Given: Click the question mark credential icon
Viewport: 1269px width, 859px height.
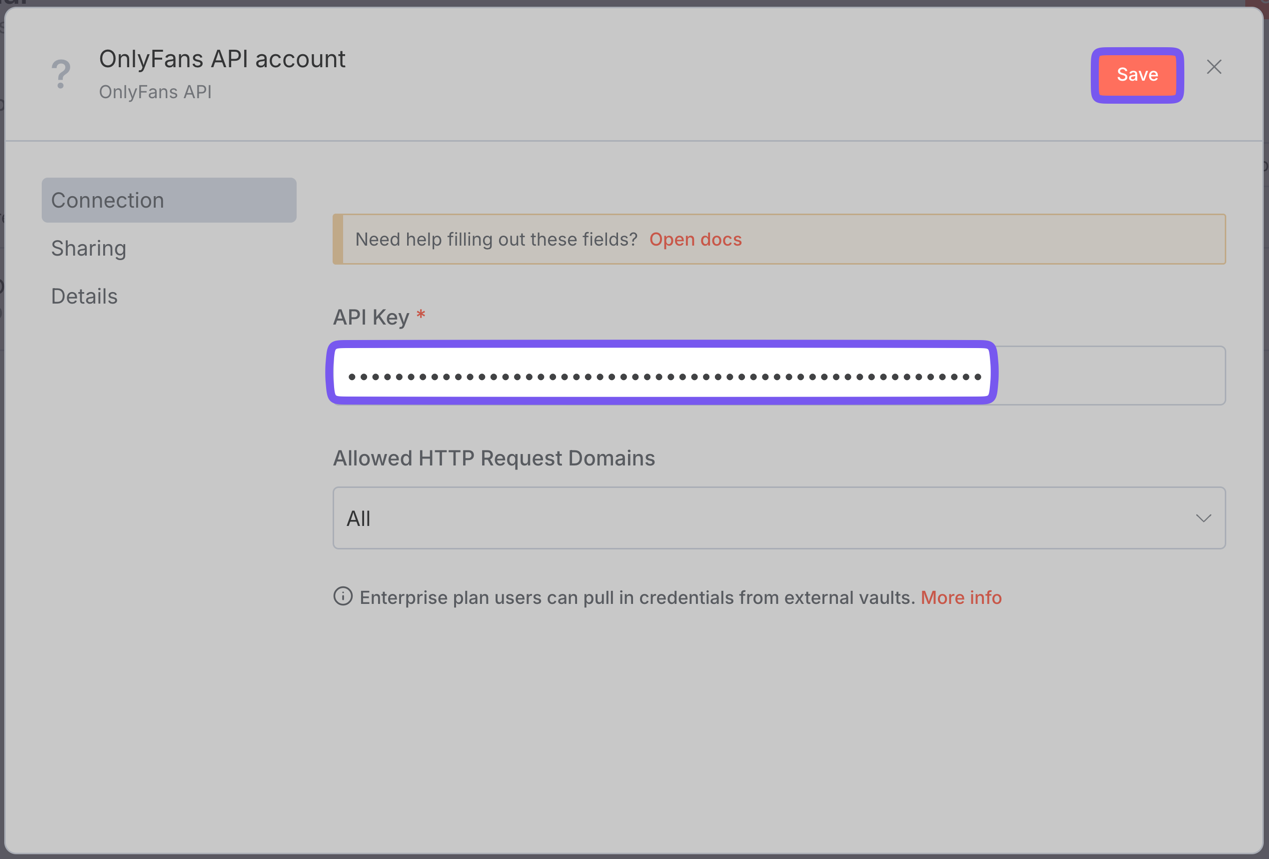Looking at the screenshot, I should click(61, 74).
